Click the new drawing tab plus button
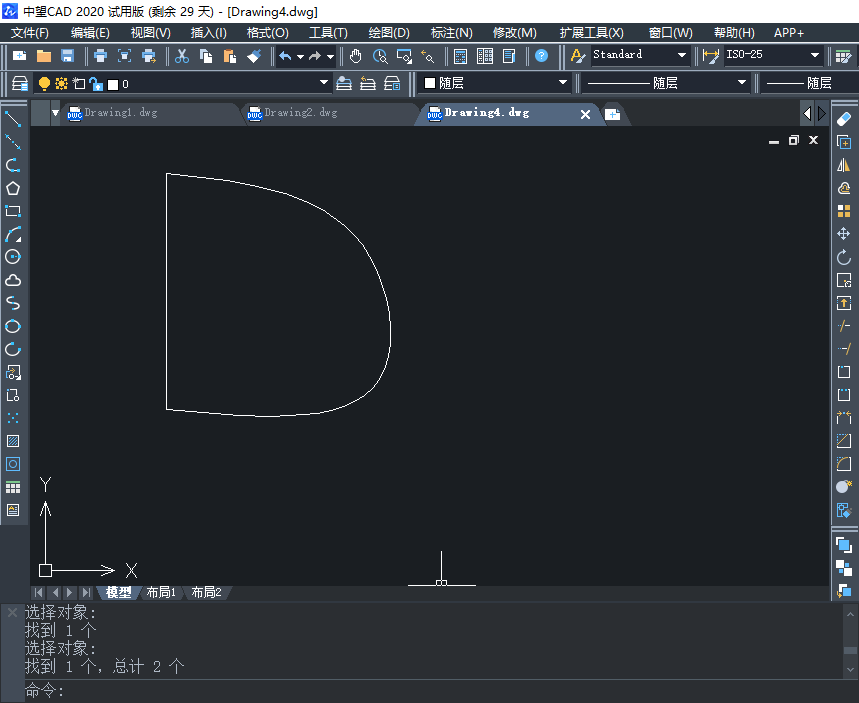Screen dimensions: 859x703 tap(613, 114)
